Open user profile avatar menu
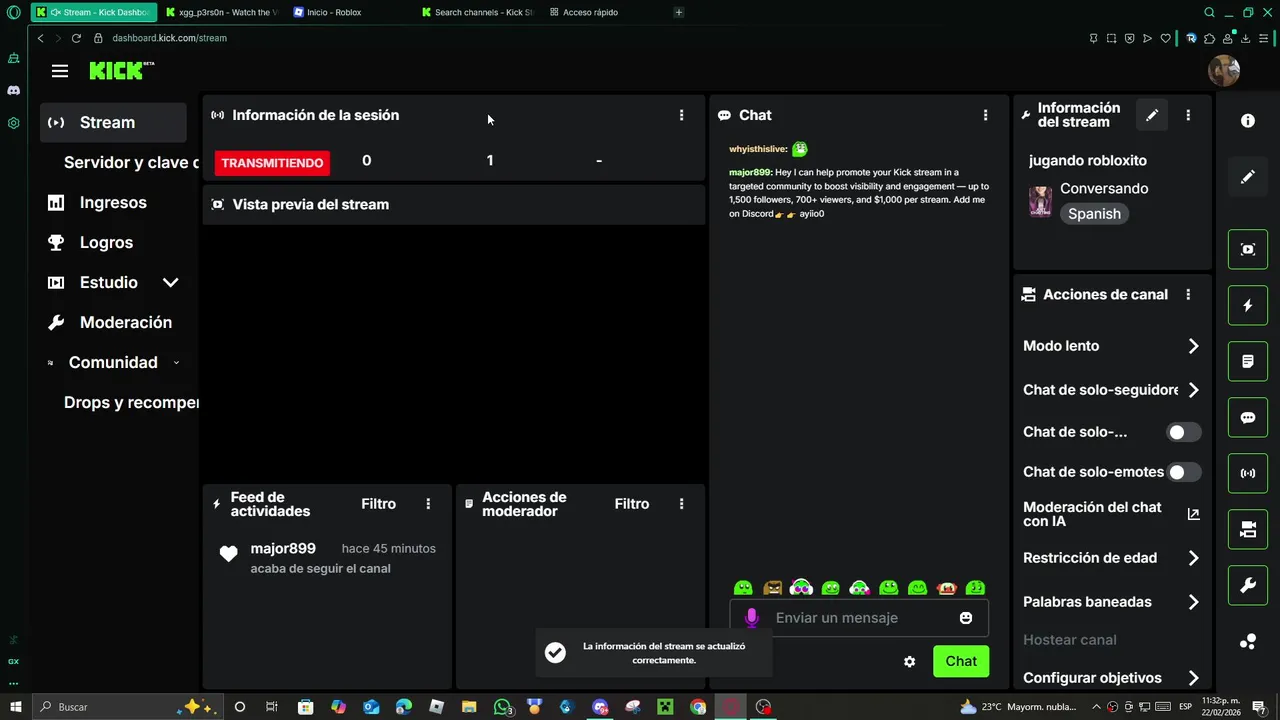Image resolution: width=1280 pixels, height=720 pixels. pos(1224,70)
